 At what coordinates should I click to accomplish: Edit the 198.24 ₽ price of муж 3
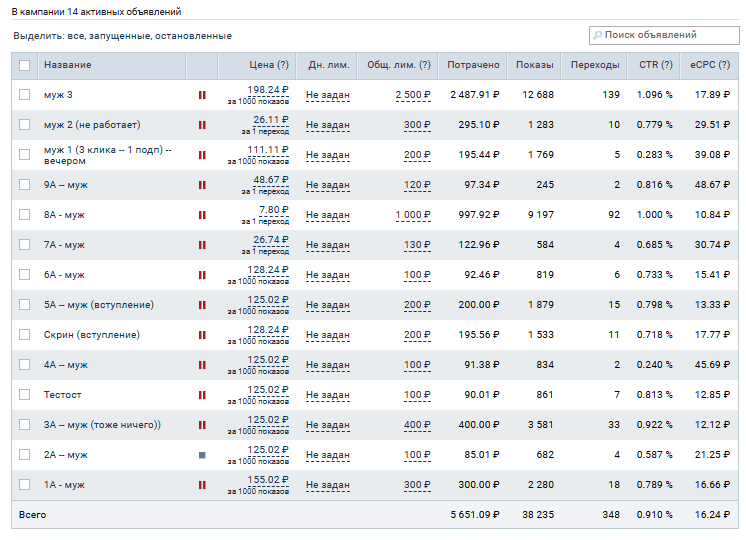(267, 89)
